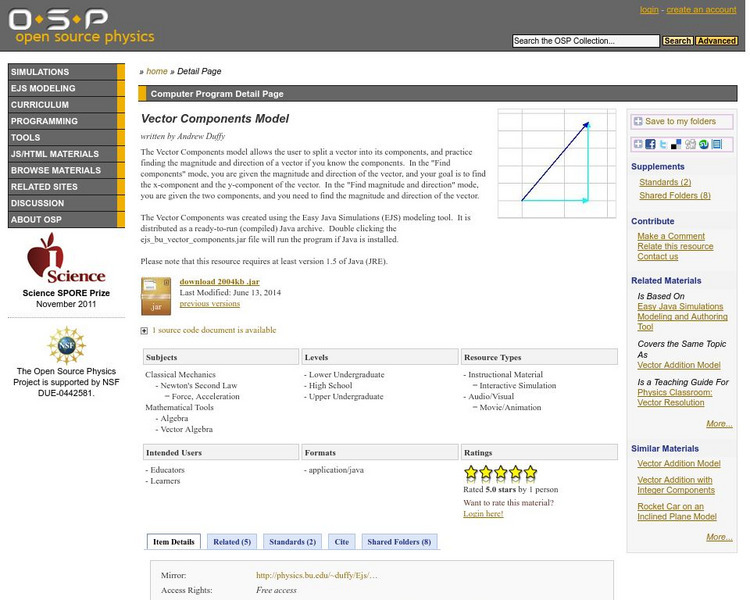Go to the PROGRAMMING section
Image resolution: width=750 pixels, height=600 pixels.
(66, 121)
